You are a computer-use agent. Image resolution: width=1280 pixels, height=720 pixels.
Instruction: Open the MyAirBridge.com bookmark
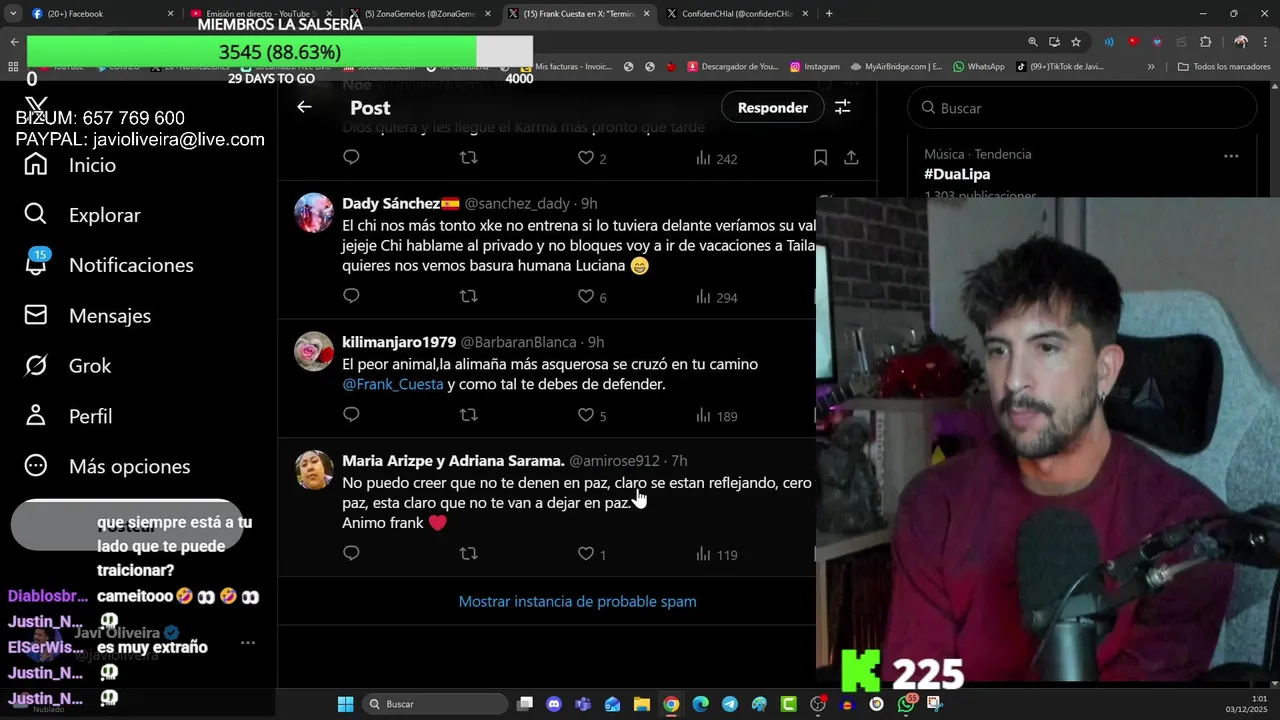click(x=896, y=67)
